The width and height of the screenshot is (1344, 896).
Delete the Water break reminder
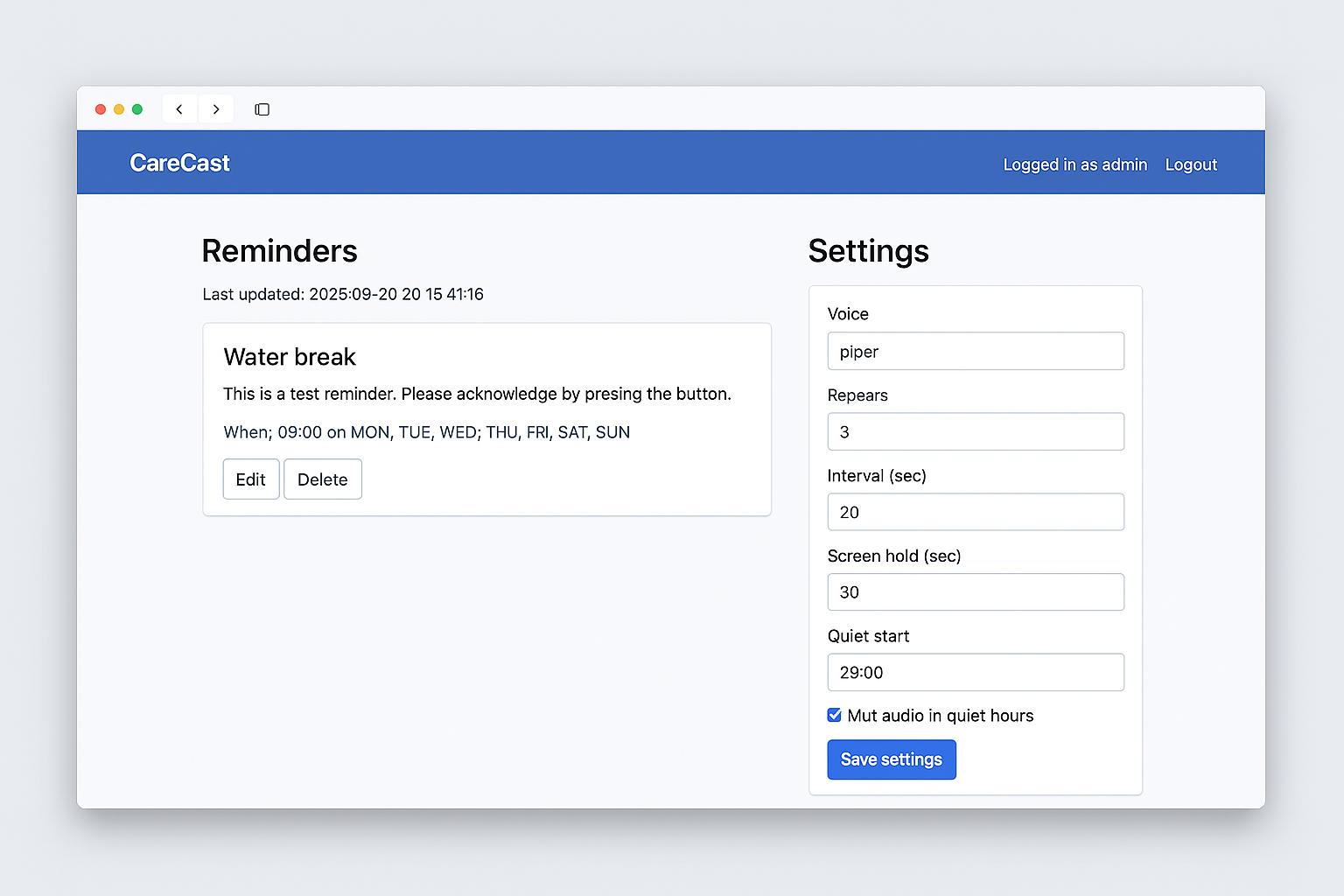tap(322, 479)
